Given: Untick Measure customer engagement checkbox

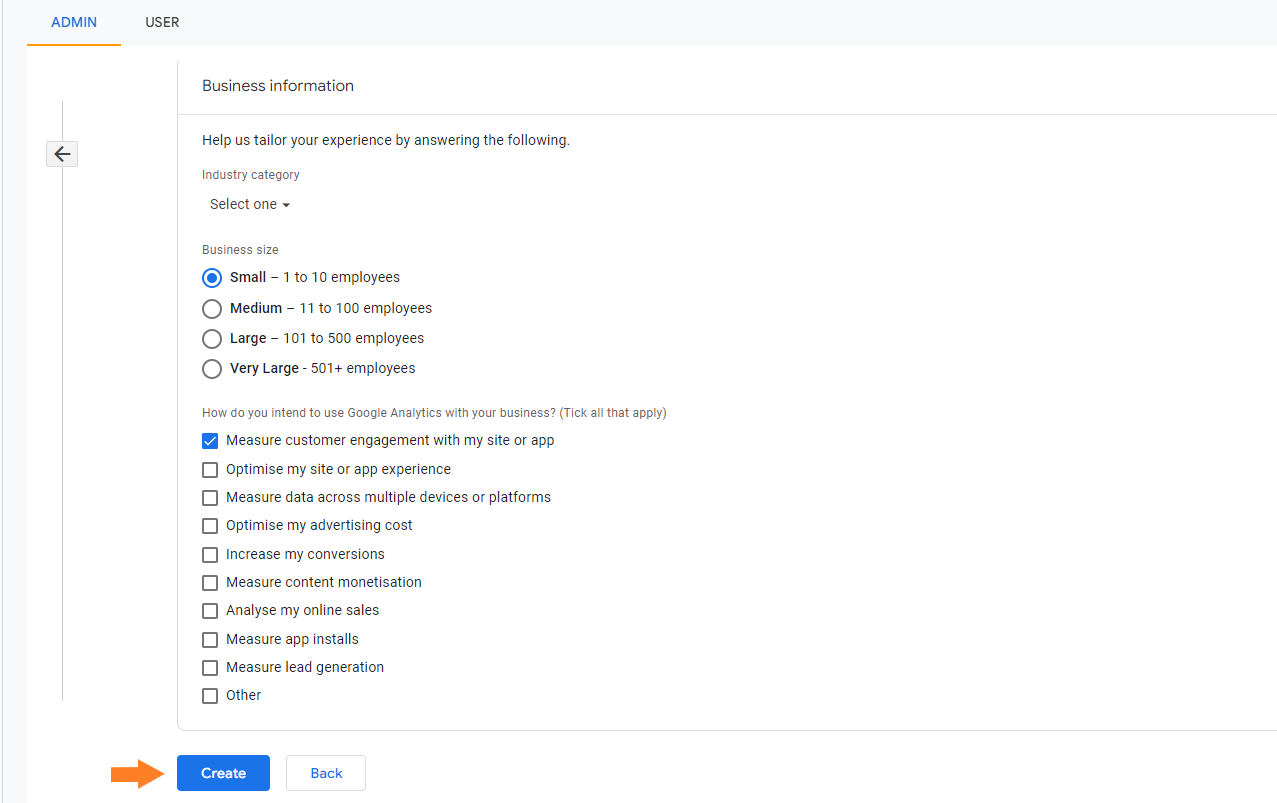Looking at the screenshot, I should coord(210,441).
